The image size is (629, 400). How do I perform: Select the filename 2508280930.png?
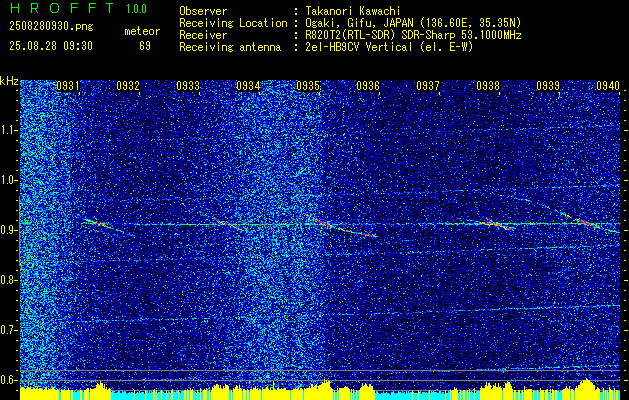pyautogui.click(x=51, y=27)
